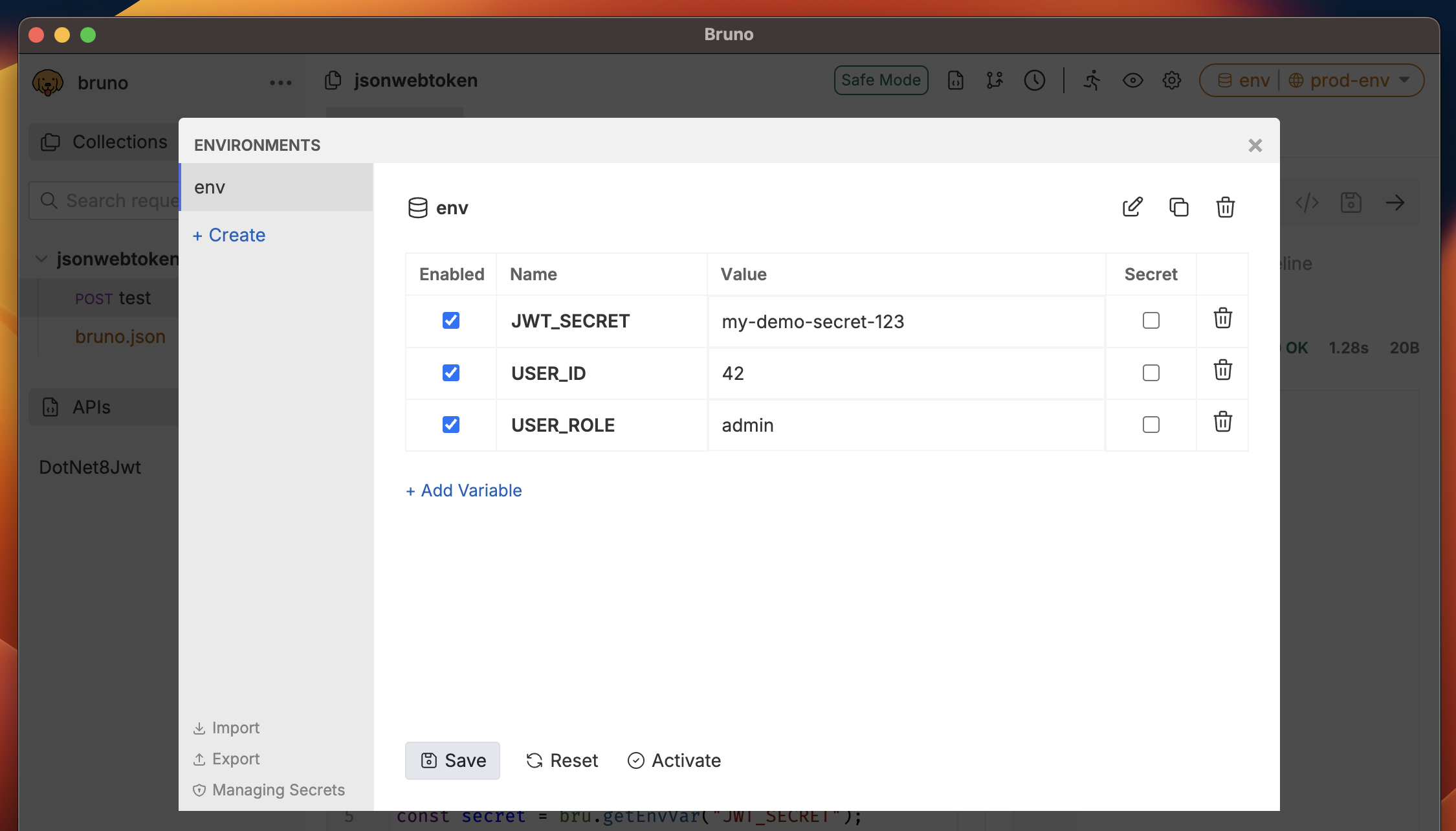Click the delete icon on the JWT_SECRET row
The height and width of the screenshot is (831, 1456).
coord(1222,318)
